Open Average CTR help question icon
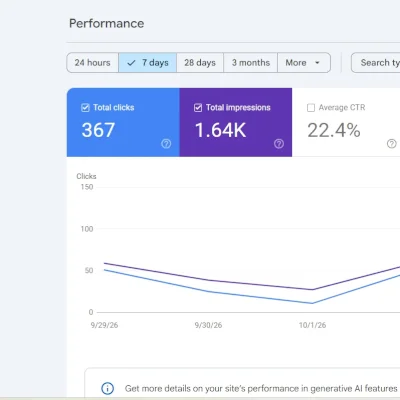Image resolution: width=400 pixels, height=400 pixels. (x=392, y=144)
